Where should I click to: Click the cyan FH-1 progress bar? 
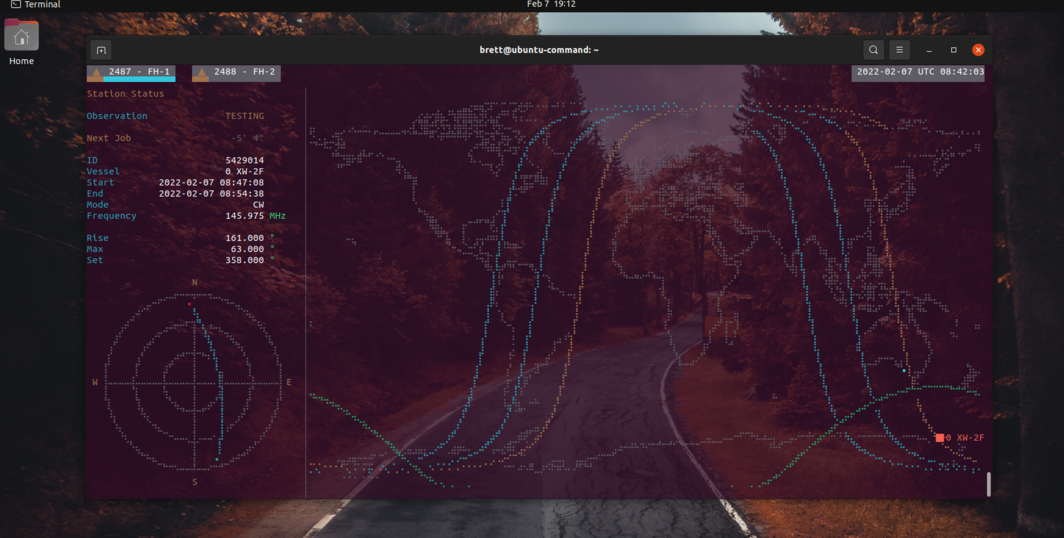pyautogui.click(x=138, y=79)
